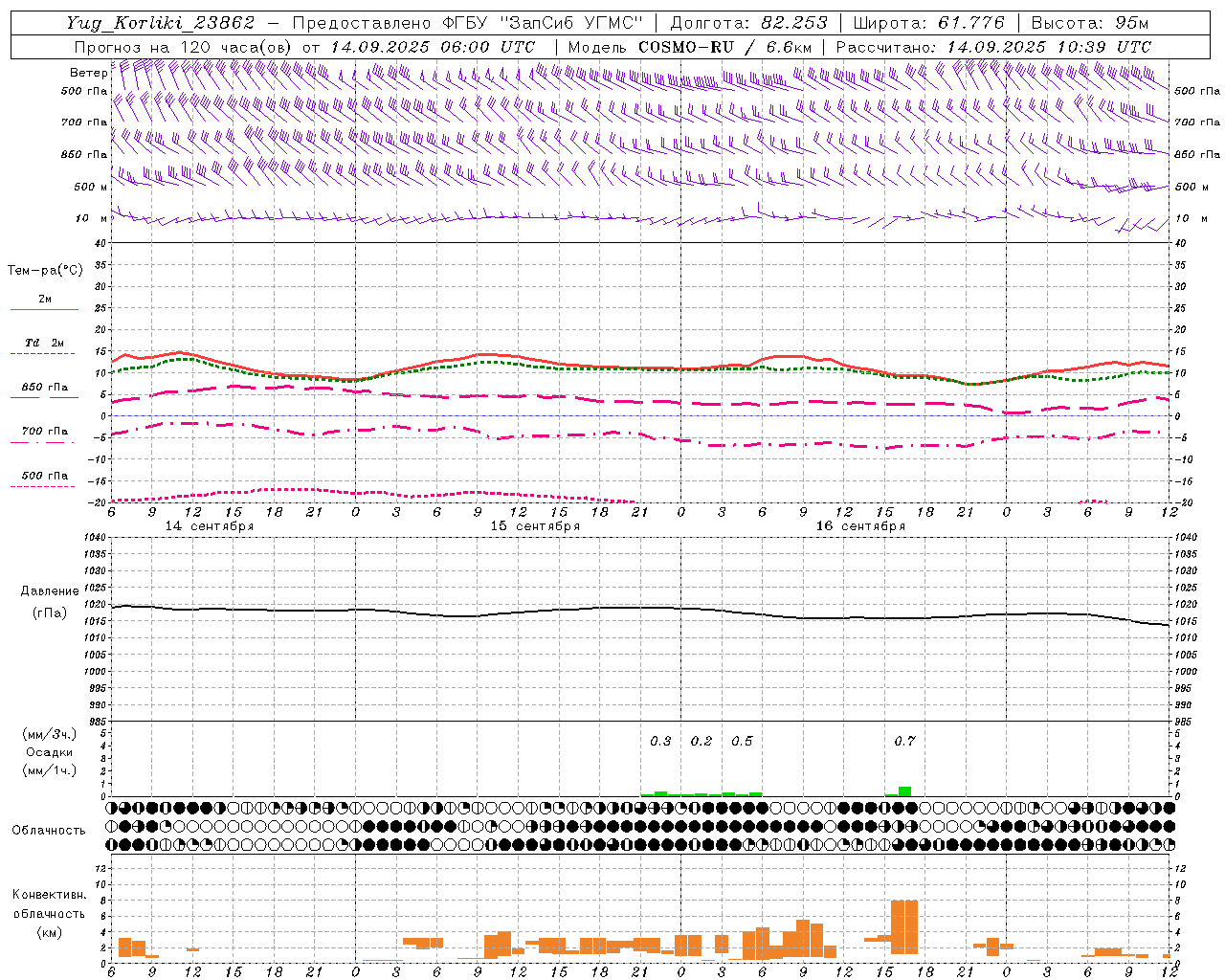Screen dimensions: 1225x980
Task: Click the Долгота: 82.253 value
Action: pos(748,23)
